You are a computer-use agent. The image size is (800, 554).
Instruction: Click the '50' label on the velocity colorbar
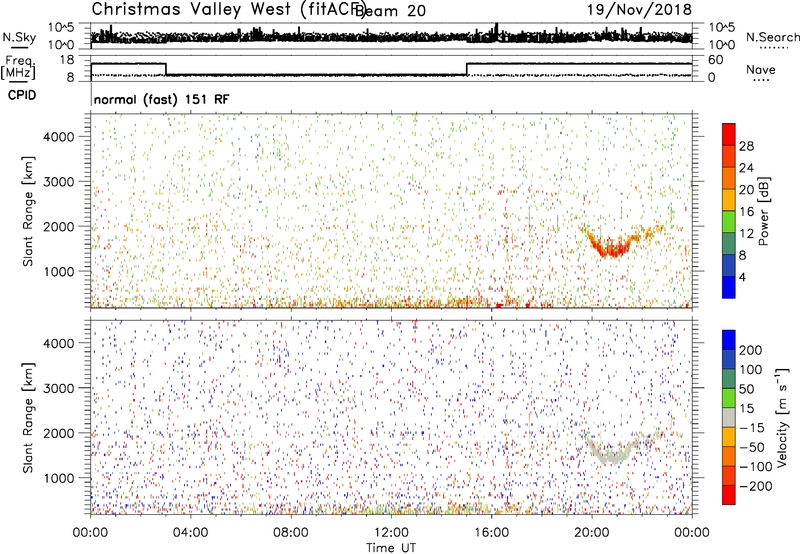(747, 389)
